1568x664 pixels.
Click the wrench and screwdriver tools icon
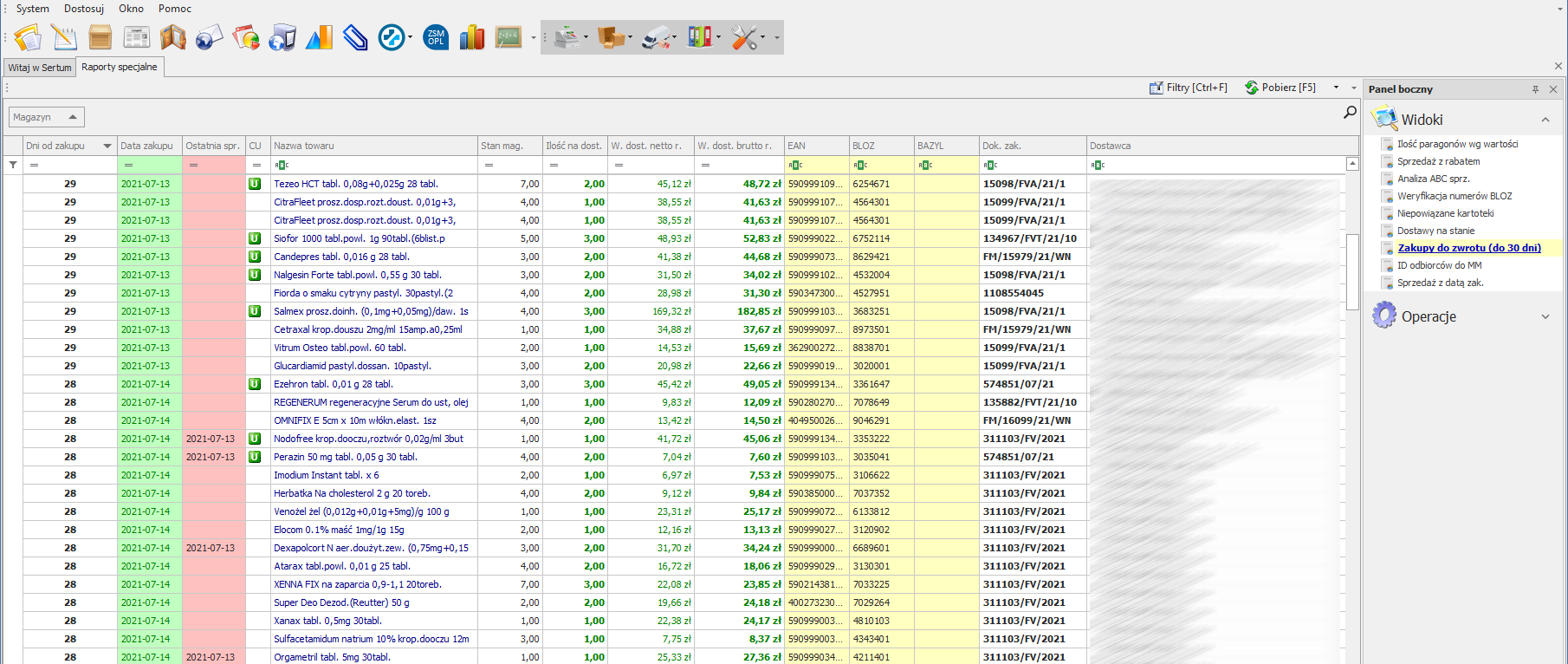click(x=745, y=37)
